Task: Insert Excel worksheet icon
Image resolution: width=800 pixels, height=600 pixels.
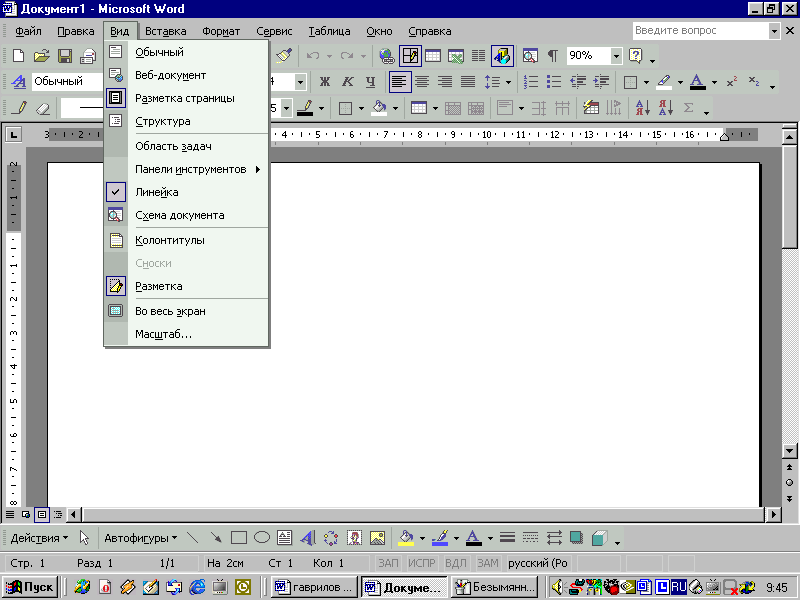Action: pyautogui.click(x=456, y=56)
